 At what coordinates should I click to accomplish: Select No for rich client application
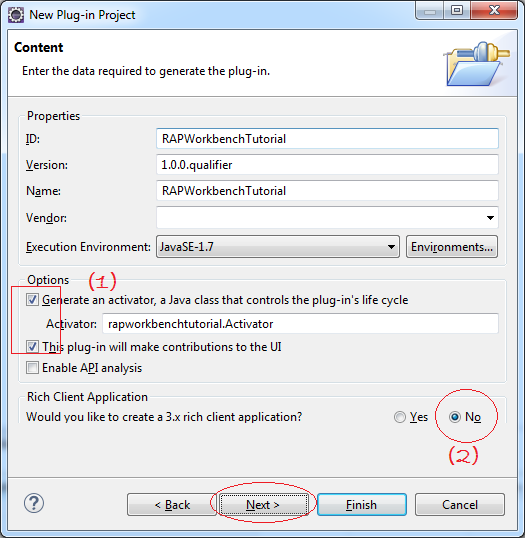tap(455, 417)
